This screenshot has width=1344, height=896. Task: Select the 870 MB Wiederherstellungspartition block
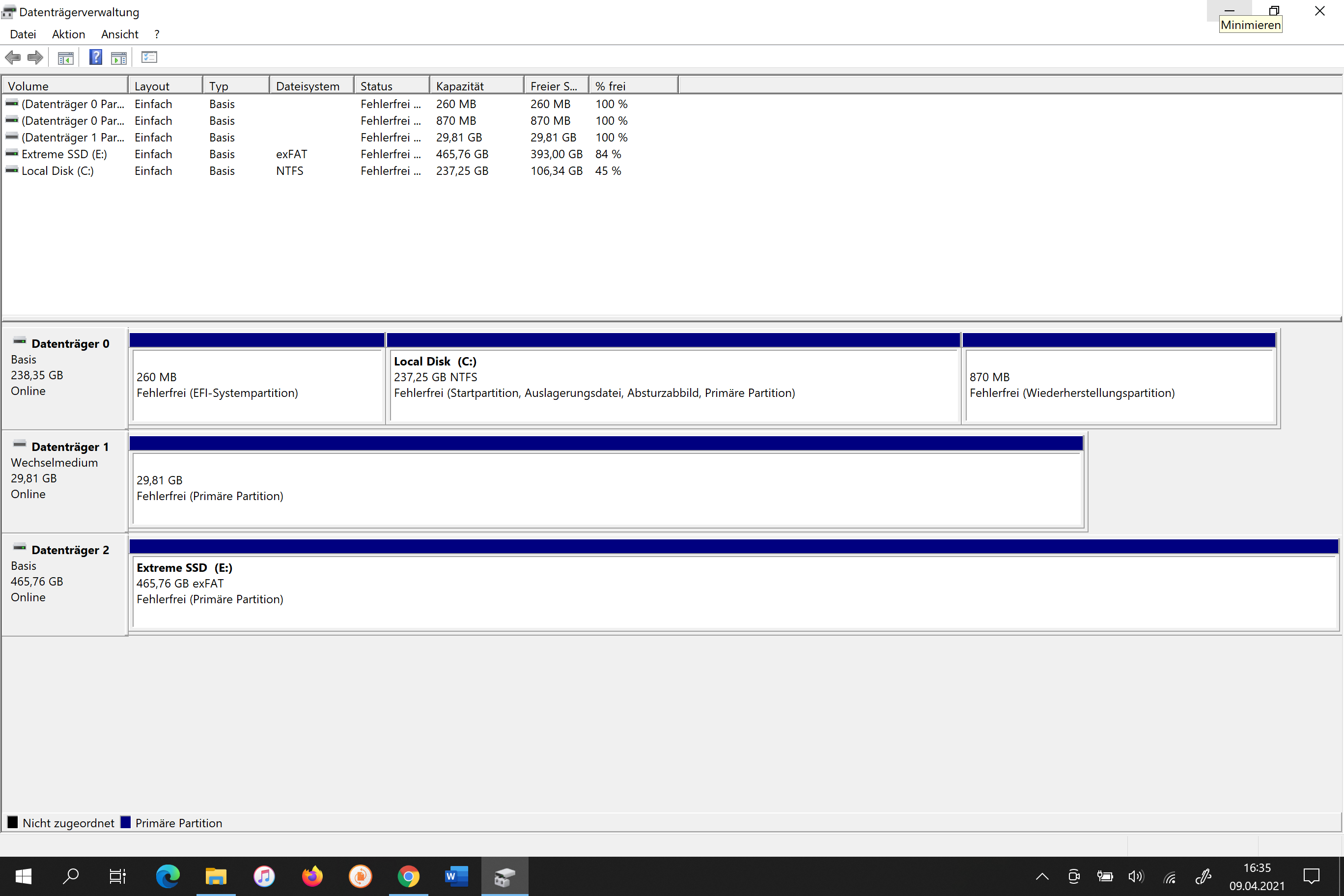point(1119,385)
